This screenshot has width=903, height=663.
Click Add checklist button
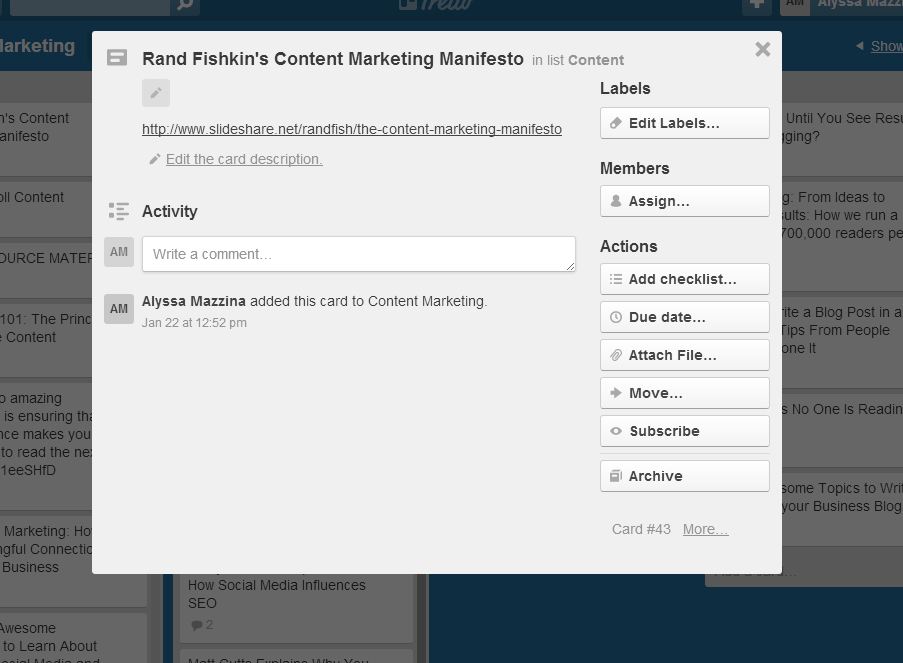[x=685, y=279]
